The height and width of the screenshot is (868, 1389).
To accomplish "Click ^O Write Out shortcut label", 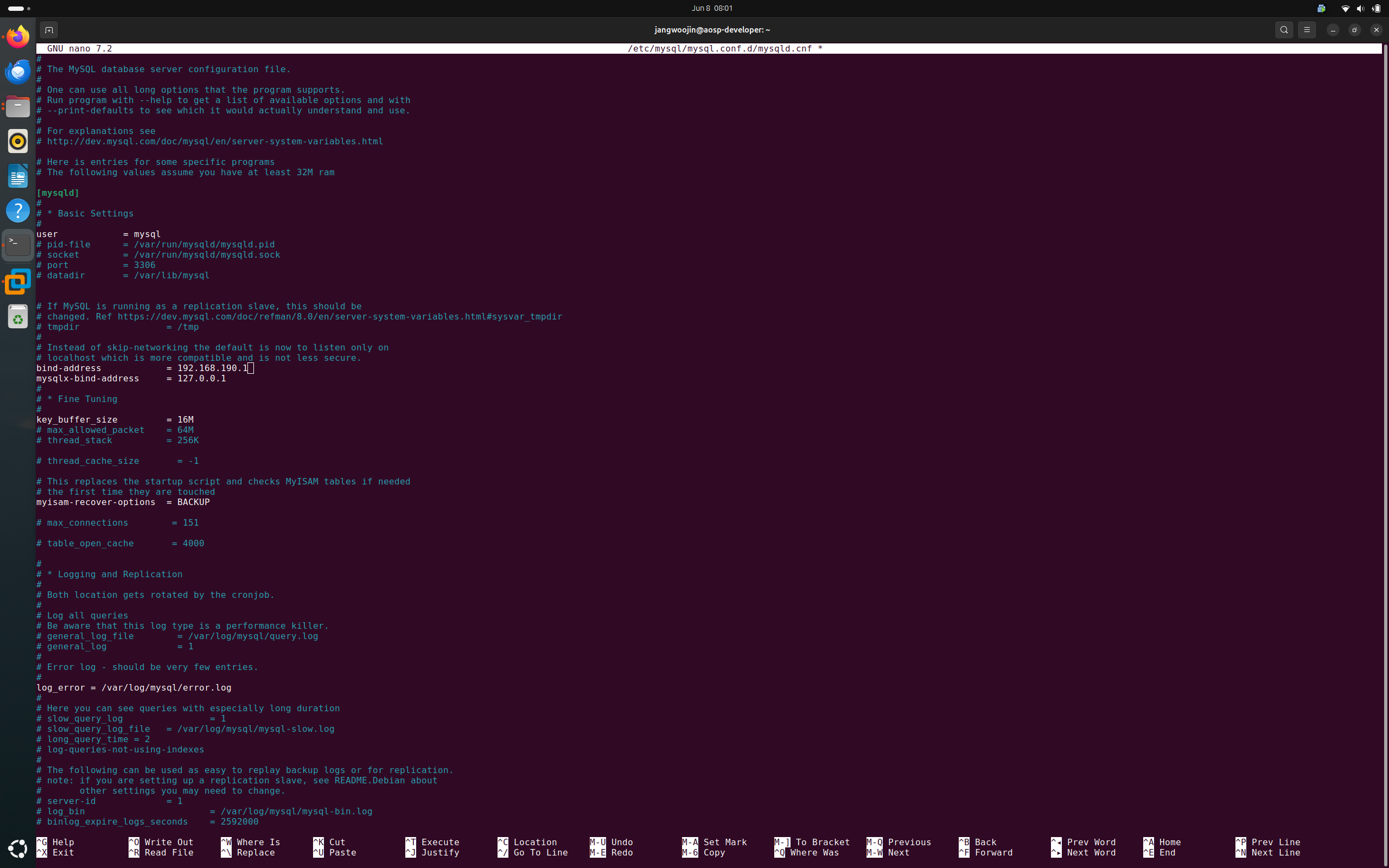I will 161,842.
